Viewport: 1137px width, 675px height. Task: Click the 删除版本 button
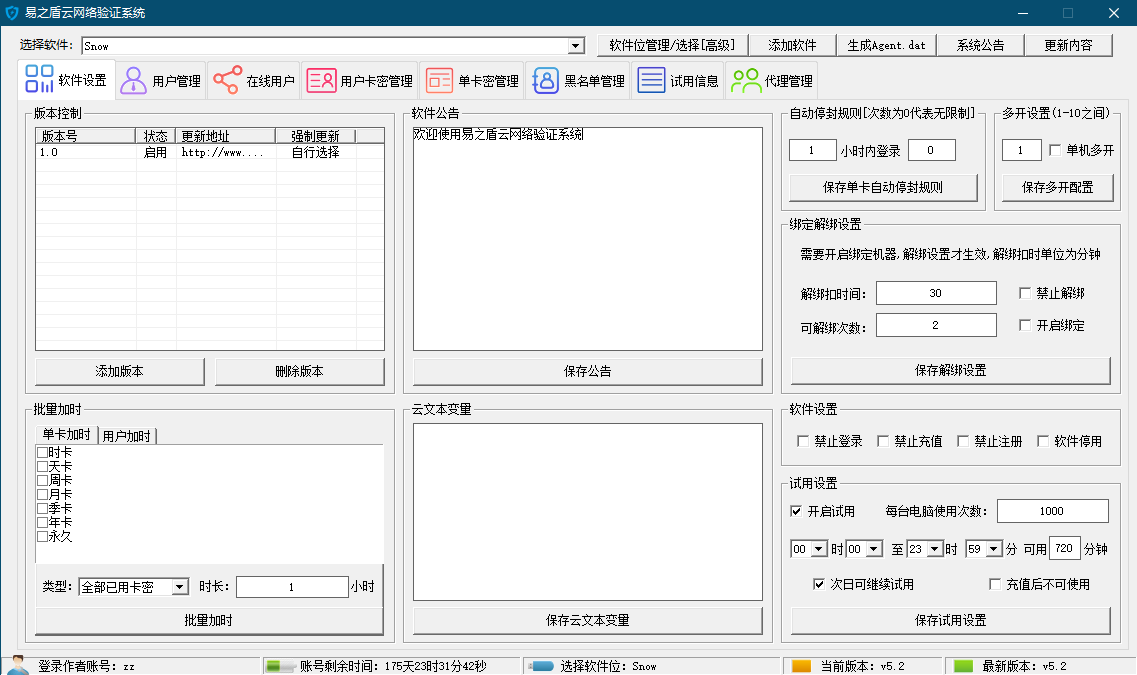pos(299,371)
